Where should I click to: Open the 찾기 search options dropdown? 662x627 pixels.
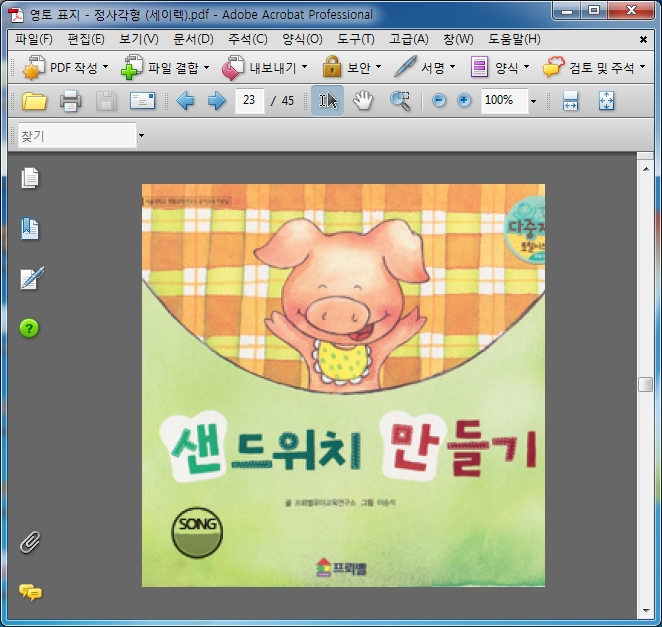[141, 136]
